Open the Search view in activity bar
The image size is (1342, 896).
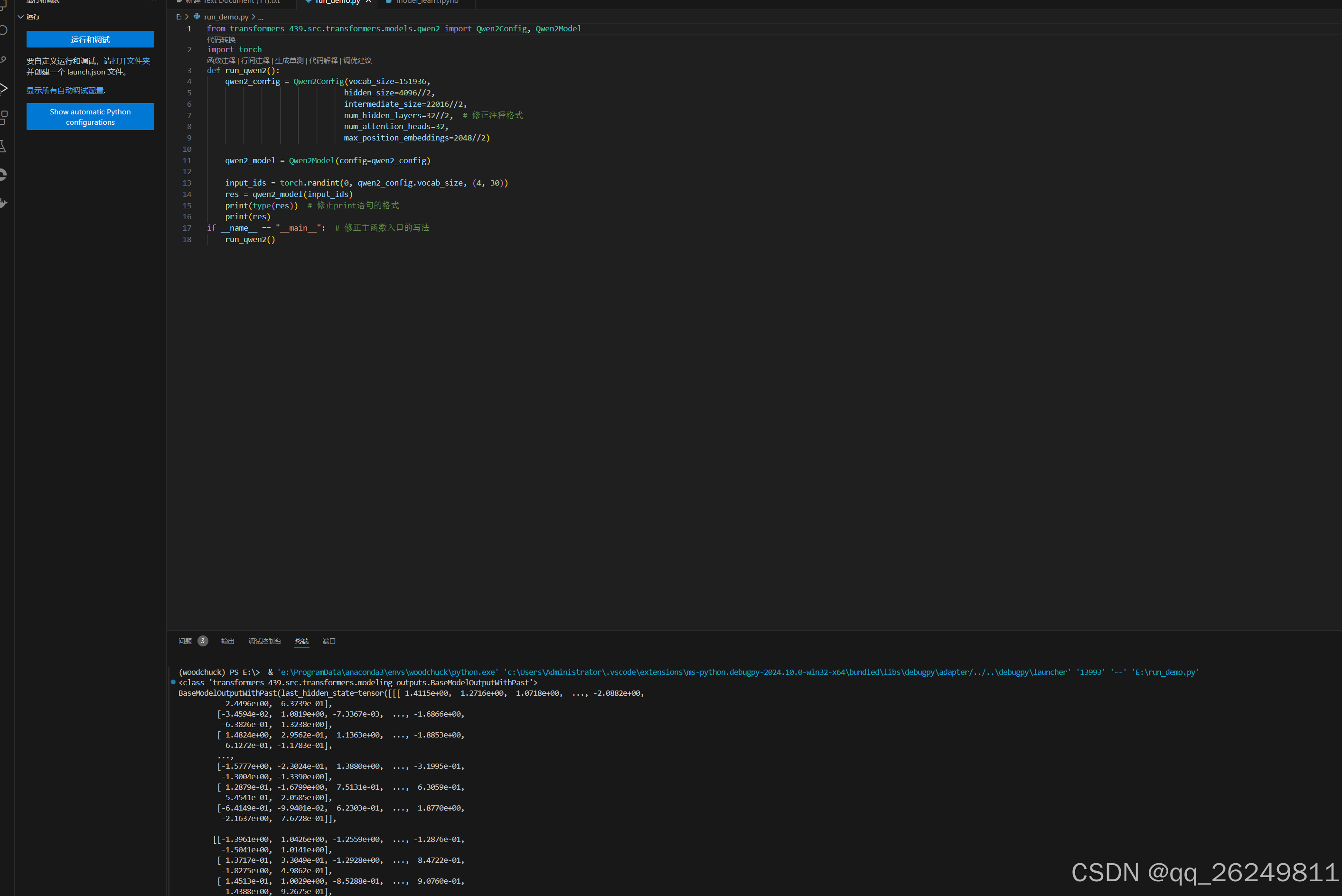[3, 30]
